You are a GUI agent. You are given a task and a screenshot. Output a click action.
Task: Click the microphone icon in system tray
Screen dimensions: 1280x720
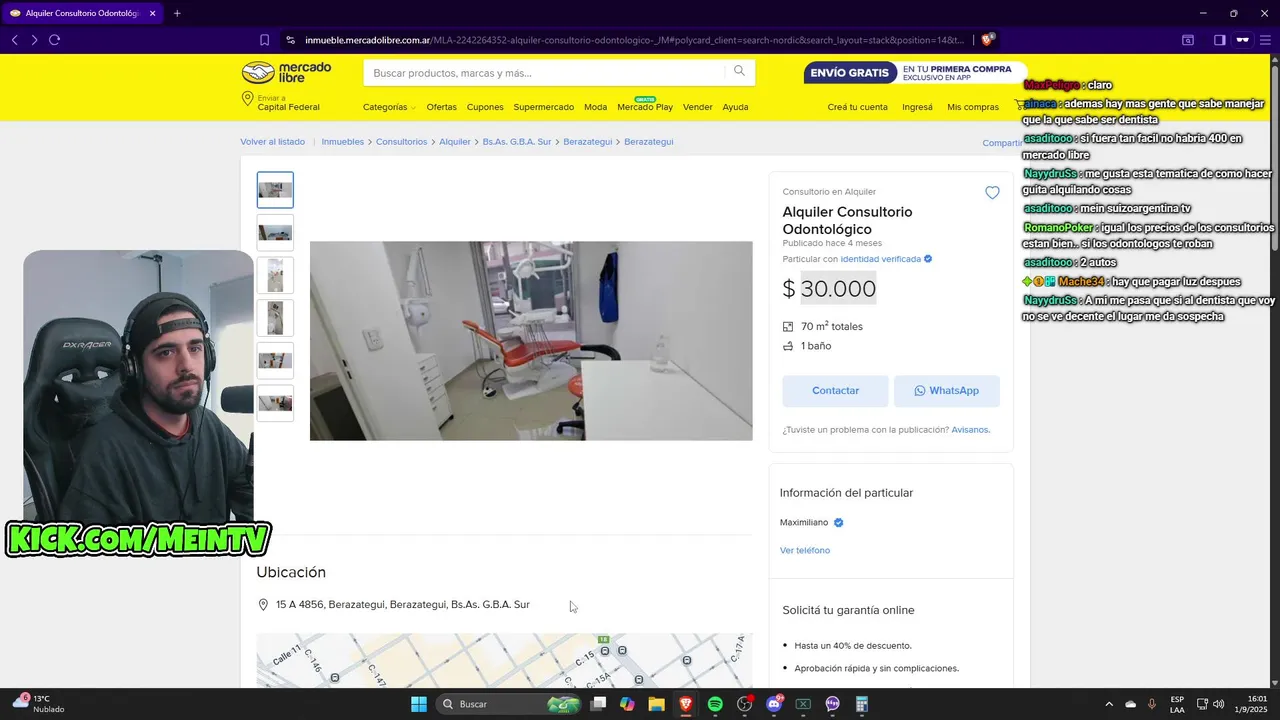[x=1152, y=704]
